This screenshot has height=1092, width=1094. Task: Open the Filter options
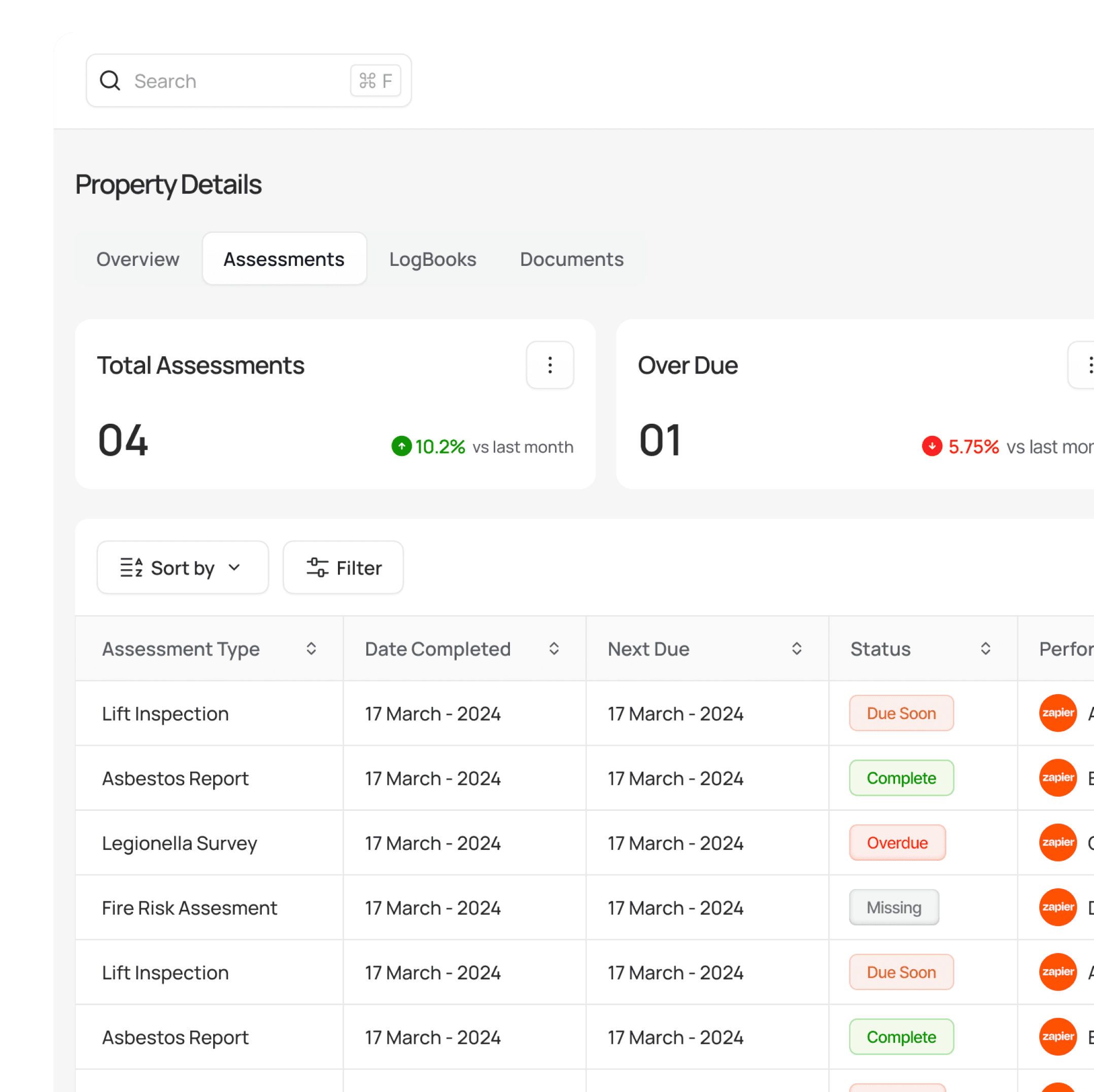click(x=343, y=567)
